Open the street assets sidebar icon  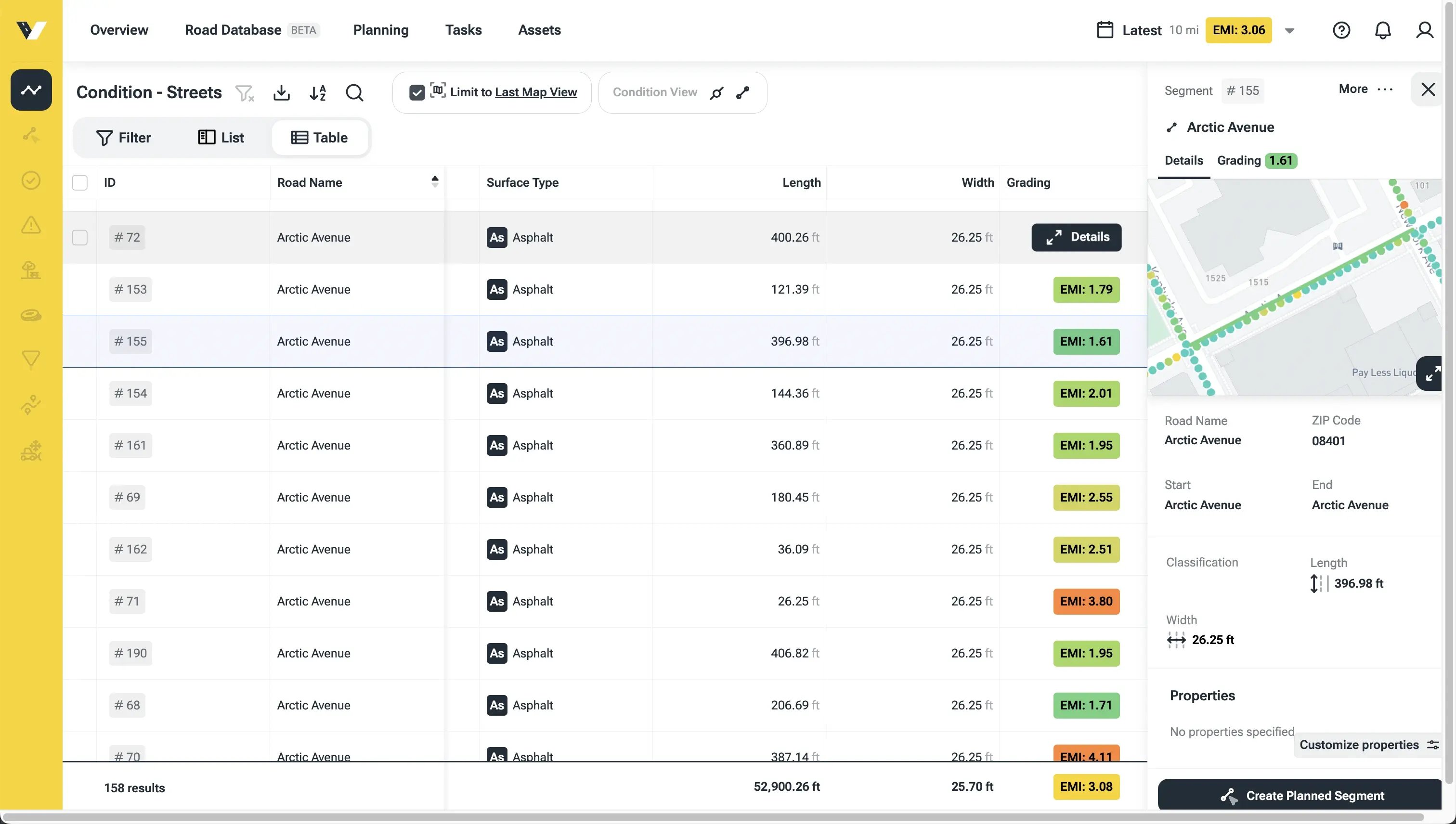31,270
